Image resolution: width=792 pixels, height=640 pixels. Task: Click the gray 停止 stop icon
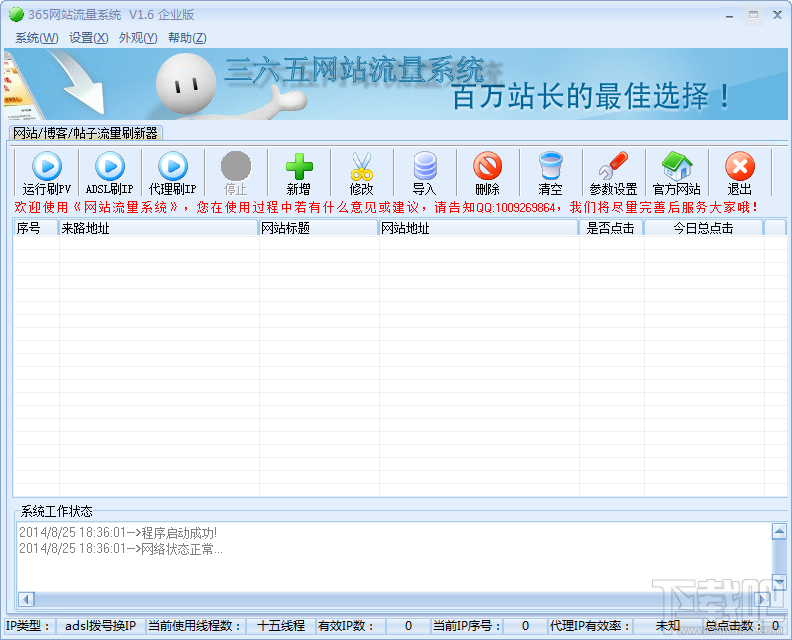pos(236,166)
